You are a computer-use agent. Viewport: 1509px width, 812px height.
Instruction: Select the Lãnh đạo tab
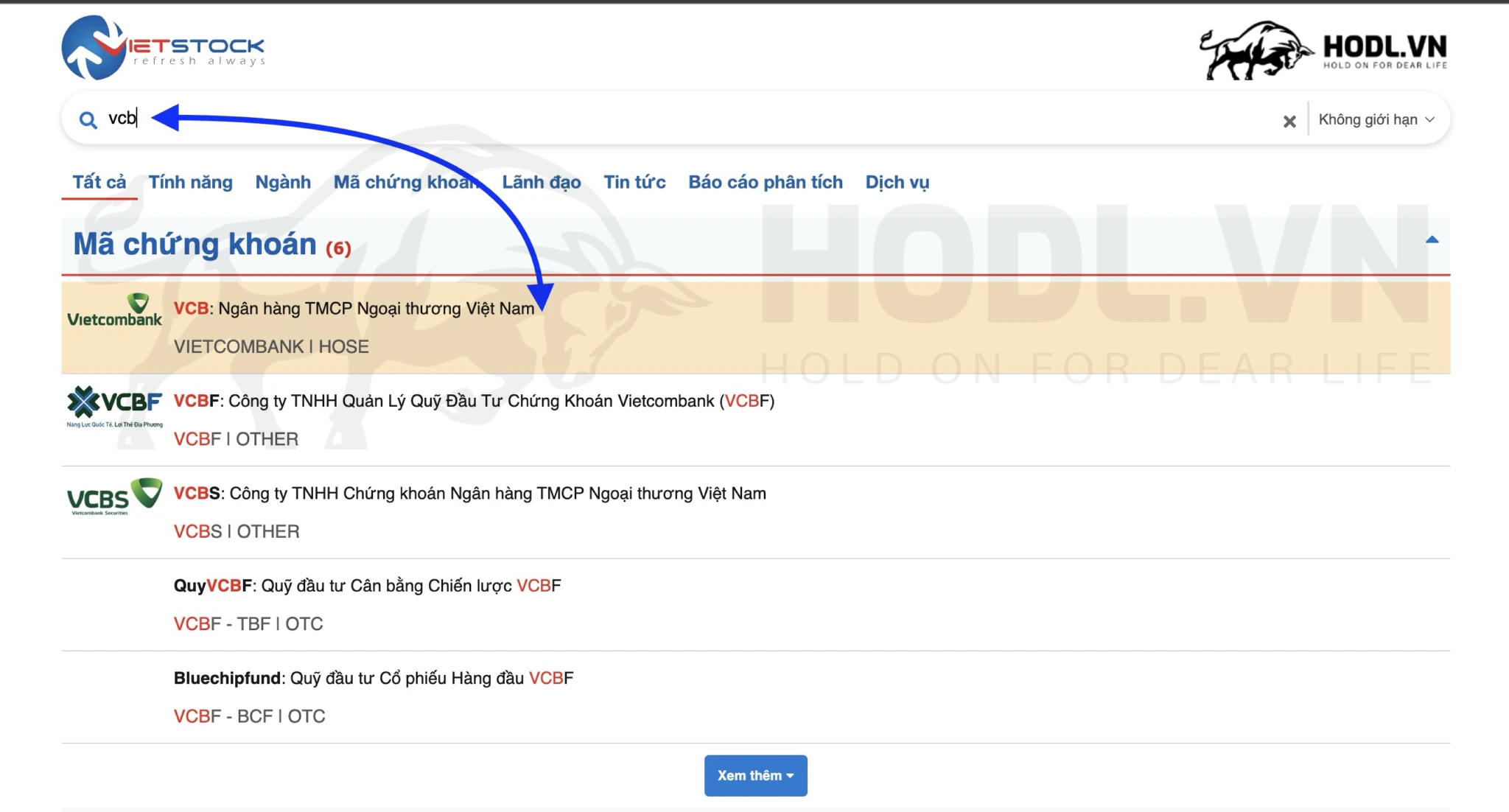click(x=541, y=182)
